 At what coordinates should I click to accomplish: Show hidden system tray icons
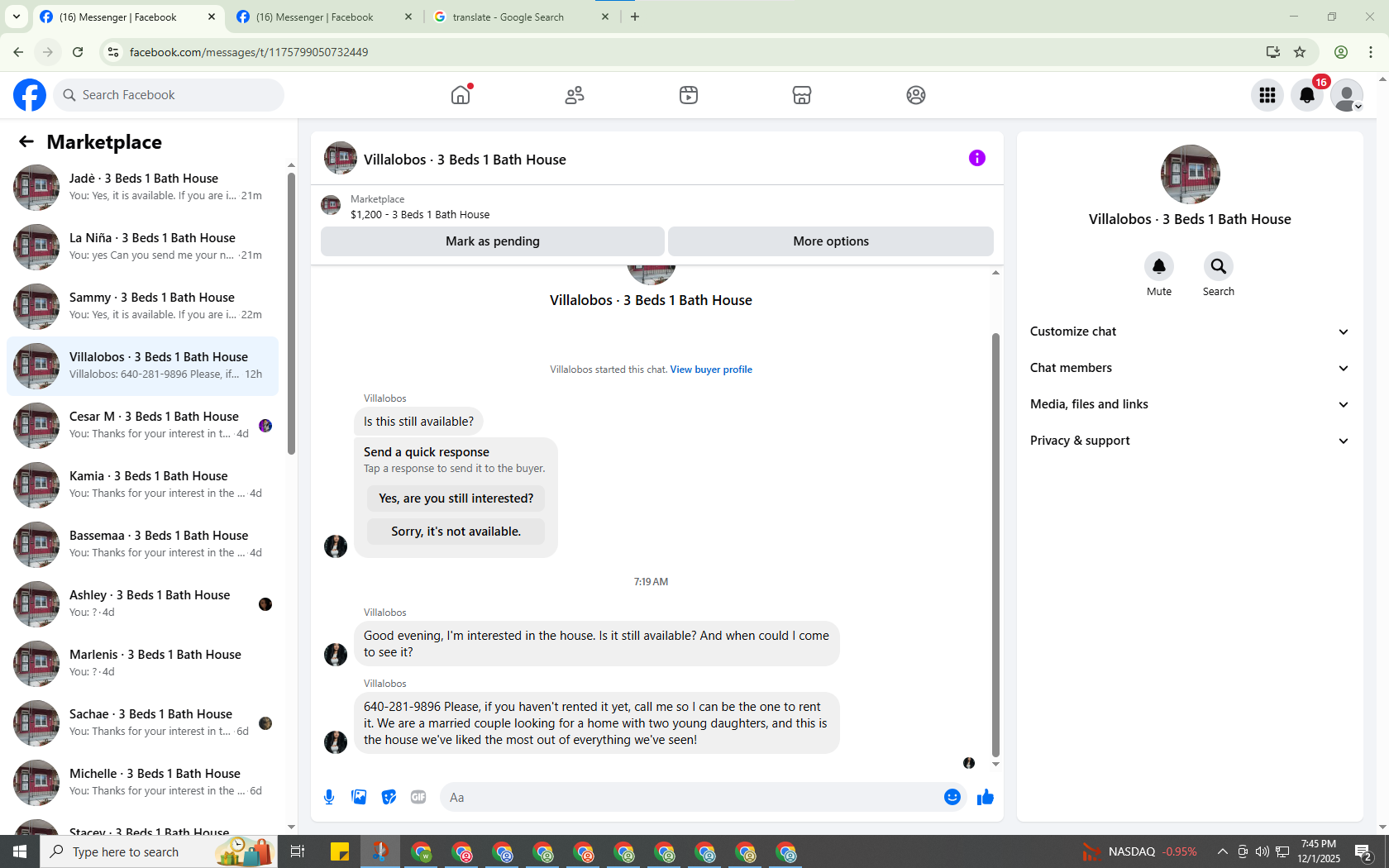pyautogui.click(x=1222, y=851)
